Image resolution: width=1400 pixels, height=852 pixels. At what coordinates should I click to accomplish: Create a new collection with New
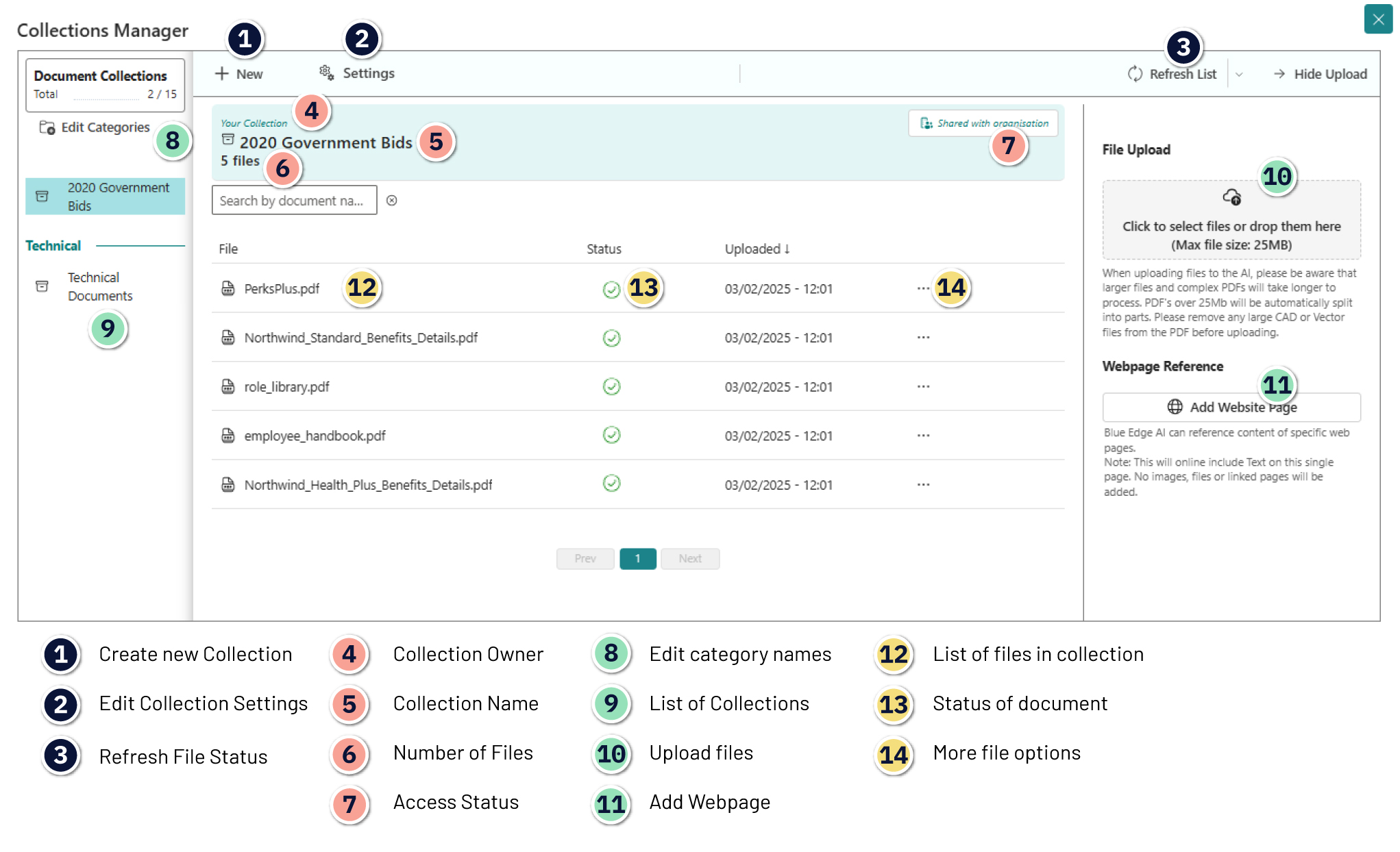(x=238, y=74)
